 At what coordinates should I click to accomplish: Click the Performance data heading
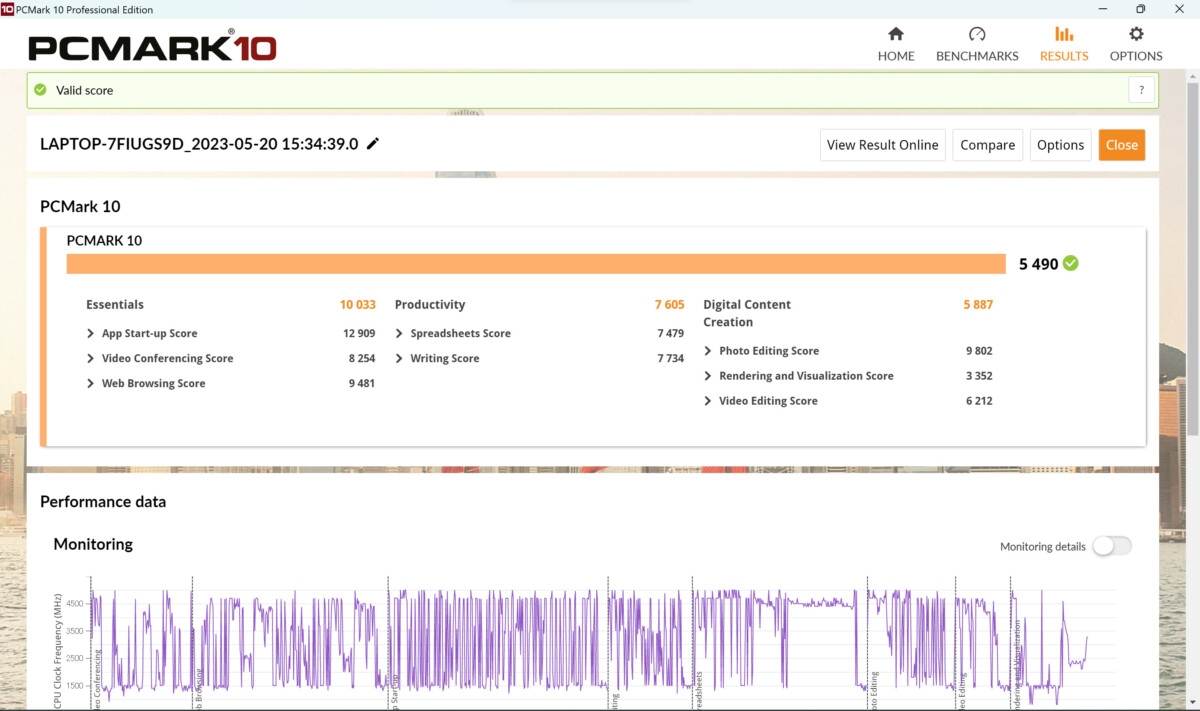[x=103, y=502]
